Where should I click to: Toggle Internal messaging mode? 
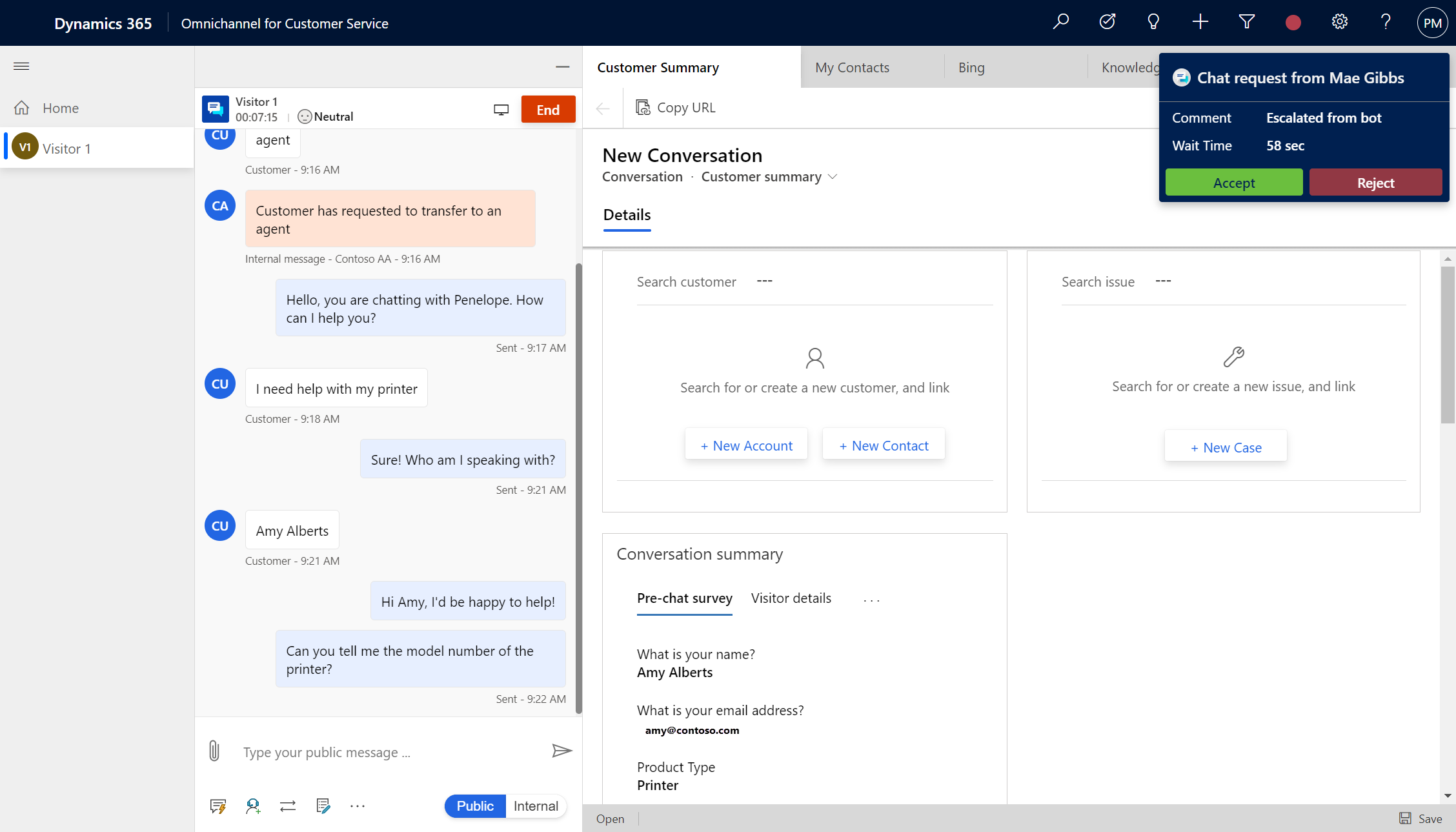535,806
